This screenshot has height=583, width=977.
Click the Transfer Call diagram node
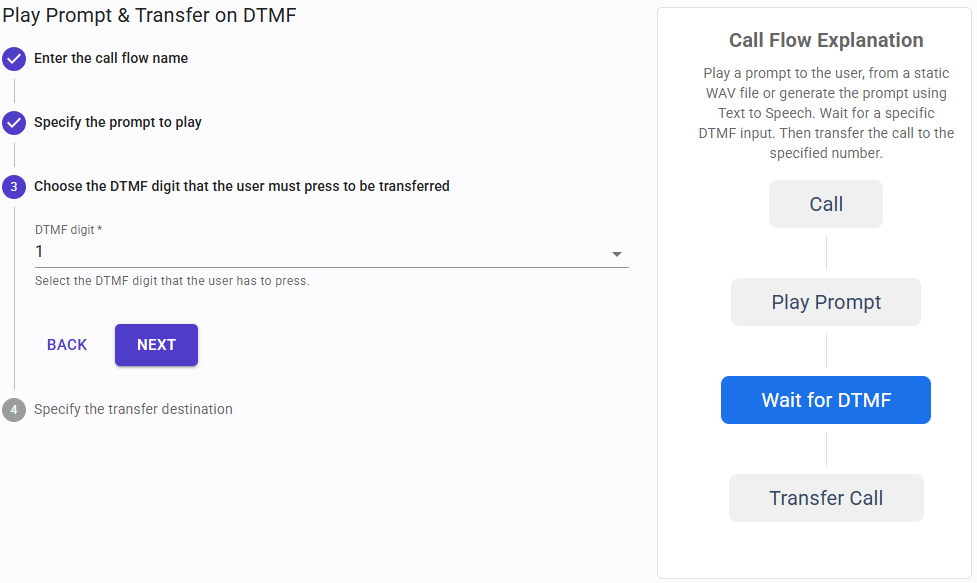(826, 498)
